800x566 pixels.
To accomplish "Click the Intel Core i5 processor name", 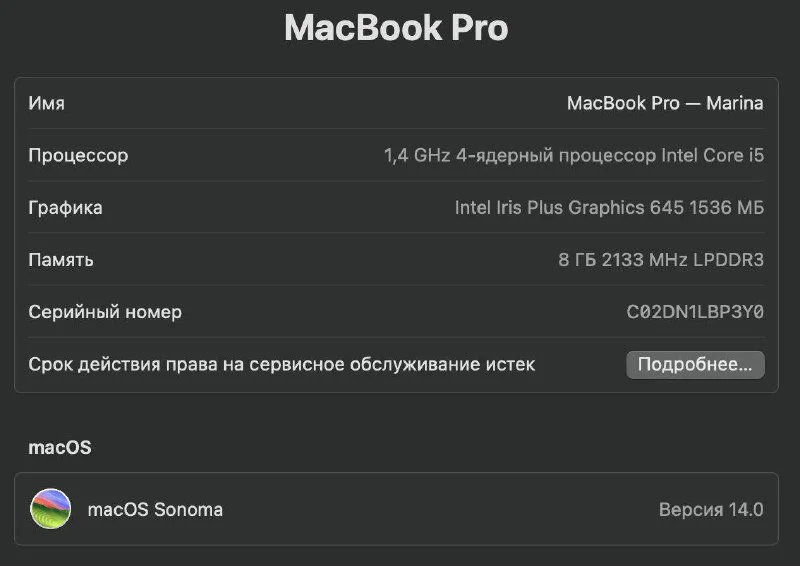I will point(713,156).
